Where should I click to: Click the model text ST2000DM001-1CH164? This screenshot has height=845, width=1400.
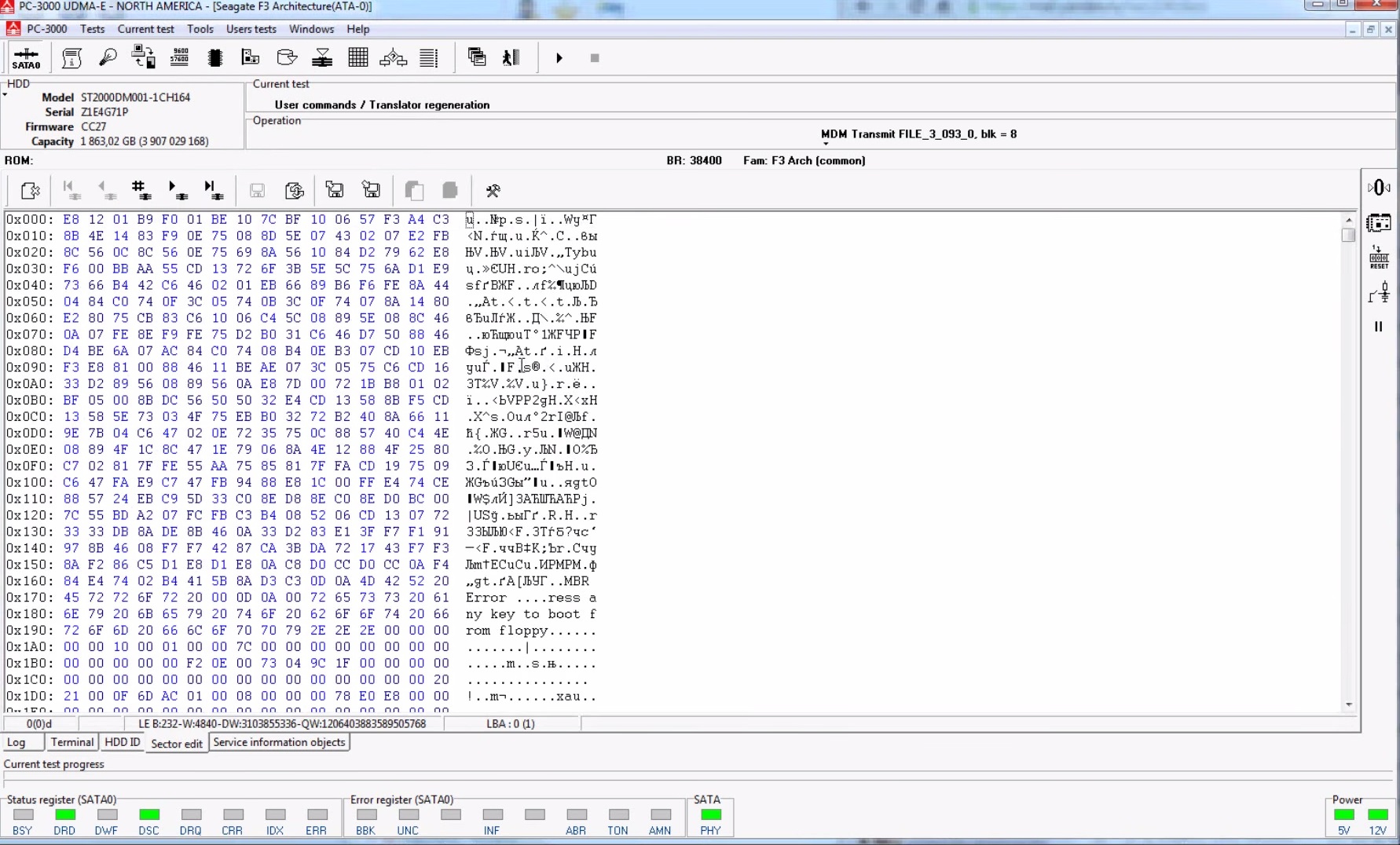tap(135, 97)
